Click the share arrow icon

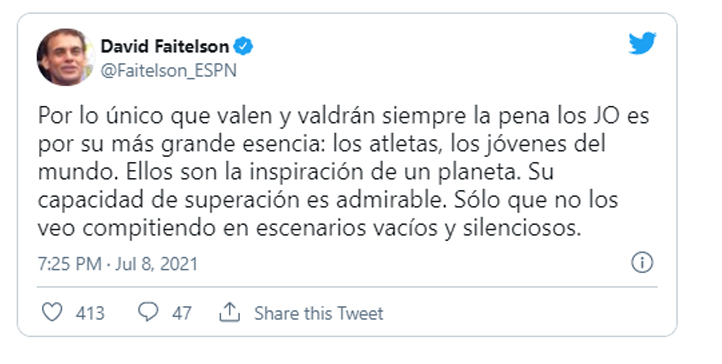coord(229,312)
